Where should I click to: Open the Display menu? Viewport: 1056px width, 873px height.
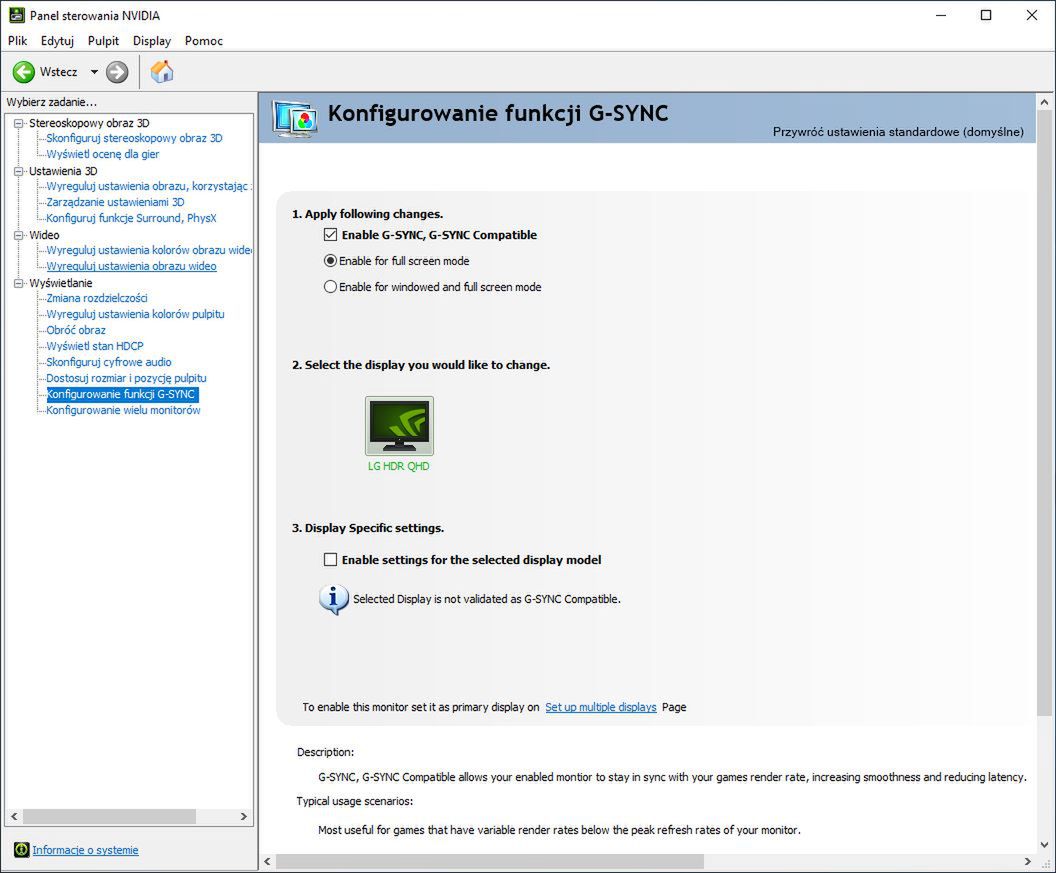(x=152, y=40)
